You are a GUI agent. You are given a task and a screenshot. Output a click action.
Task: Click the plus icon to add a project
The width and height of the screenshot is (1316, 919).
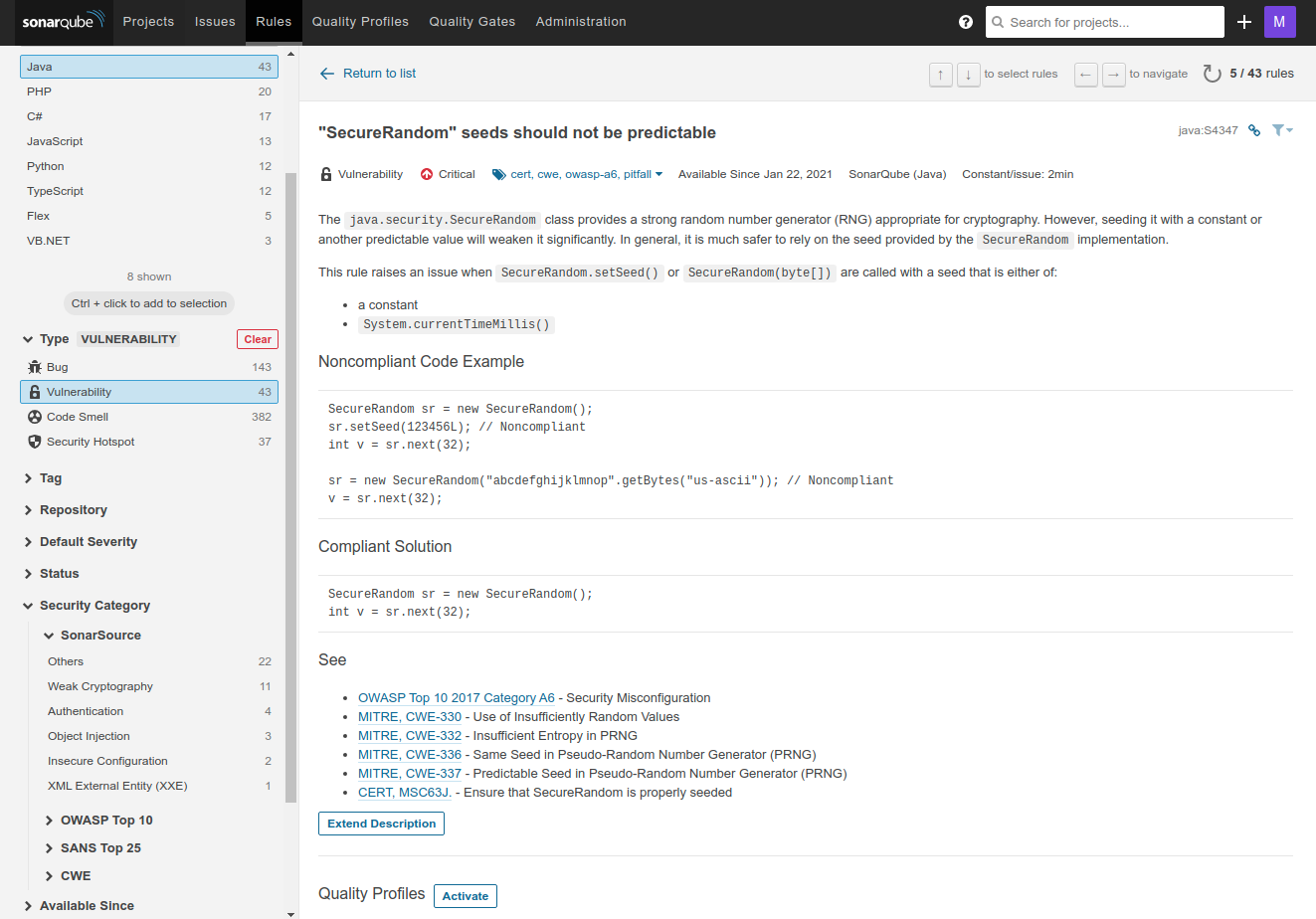[1243, 21]
